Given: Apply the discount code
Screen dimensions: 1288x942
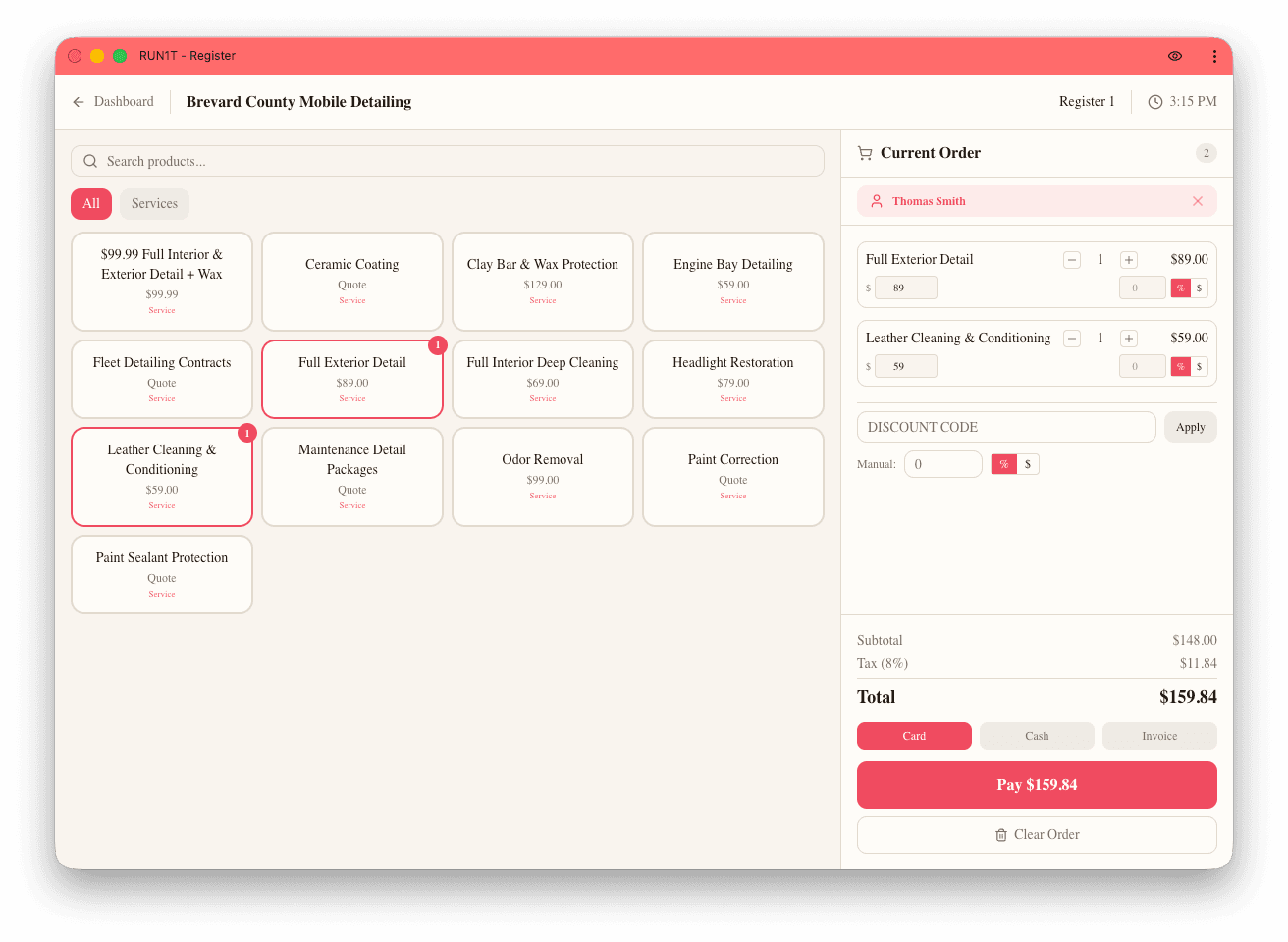Looking at the screenshot, I should (1191, 427).
